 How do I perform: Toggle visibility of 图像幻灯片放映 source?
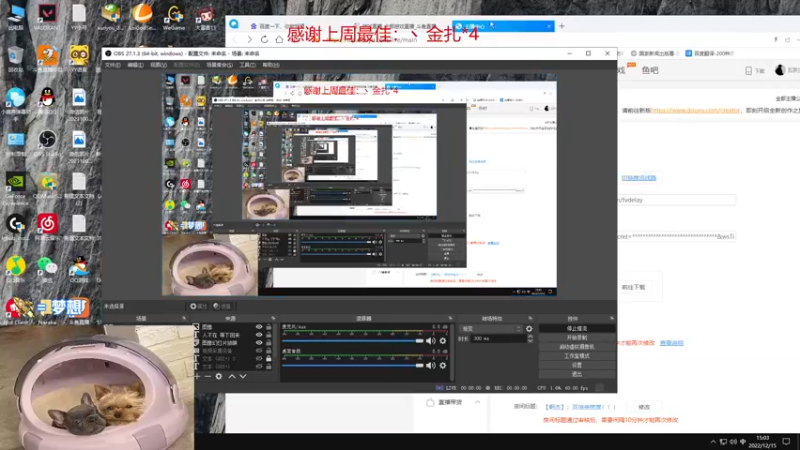tap(259, 343)
